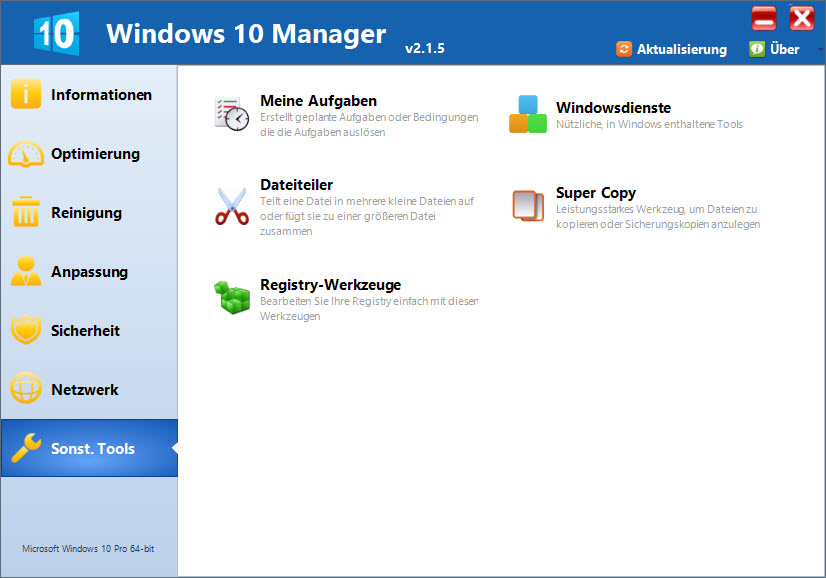826x578 pixels.
Task: Open the Optimierung section
Action: 90,154
